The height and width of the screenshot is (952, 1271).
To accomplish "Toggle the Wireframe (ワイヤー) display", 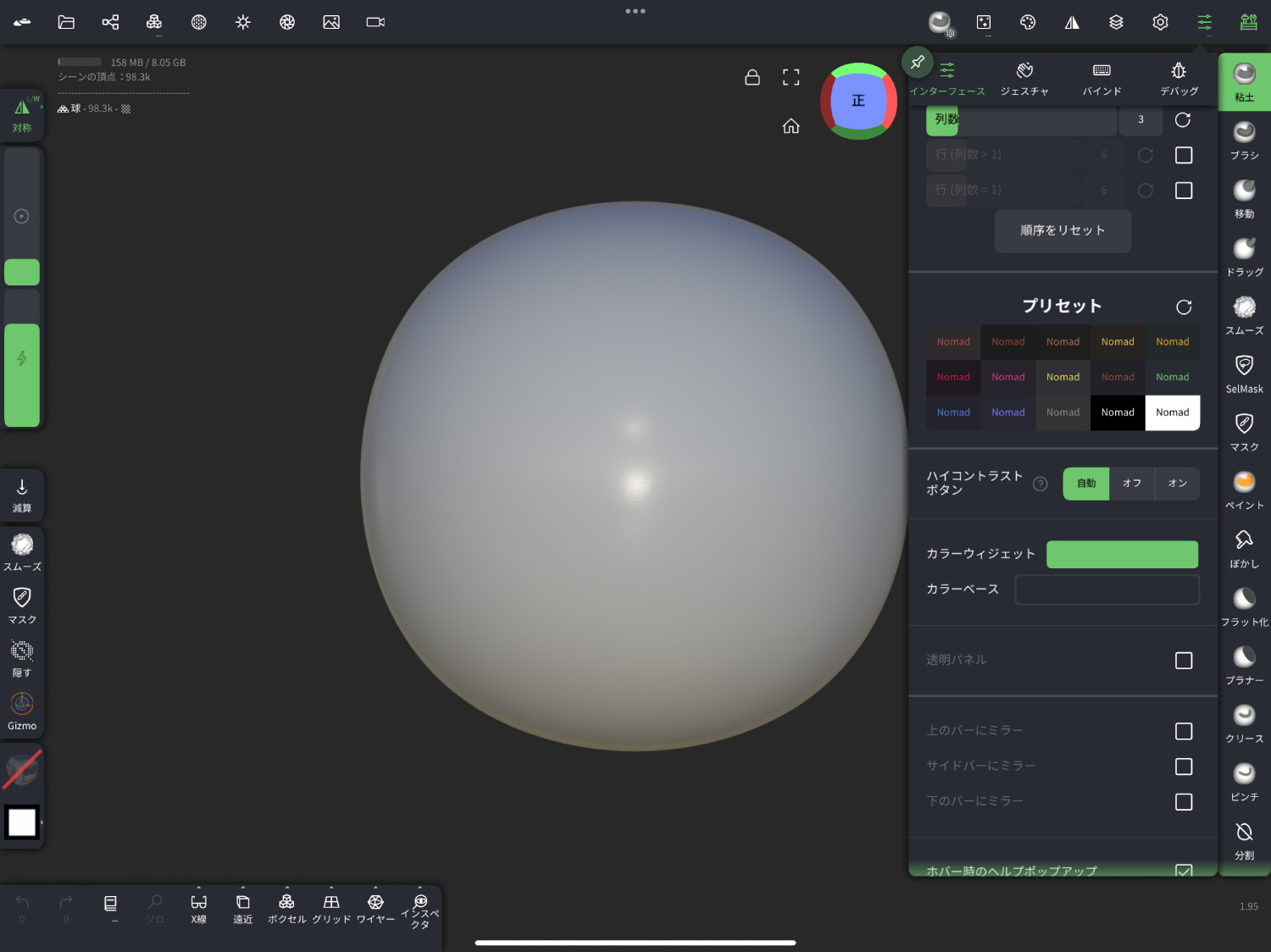I will pyautogui.click(x=375, y=908).
